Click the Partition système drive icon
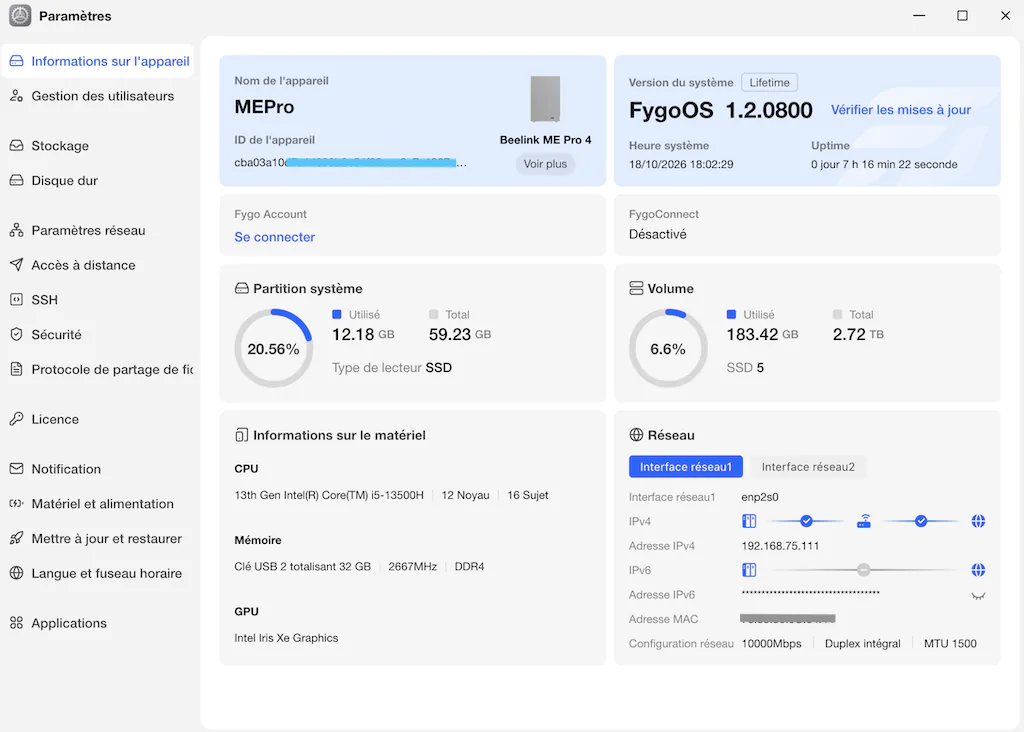 242,288
